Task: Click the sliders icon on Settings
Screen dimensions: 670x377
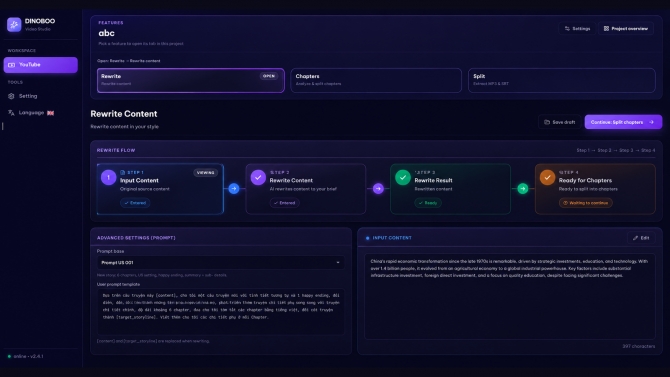Action: (567, 29)
